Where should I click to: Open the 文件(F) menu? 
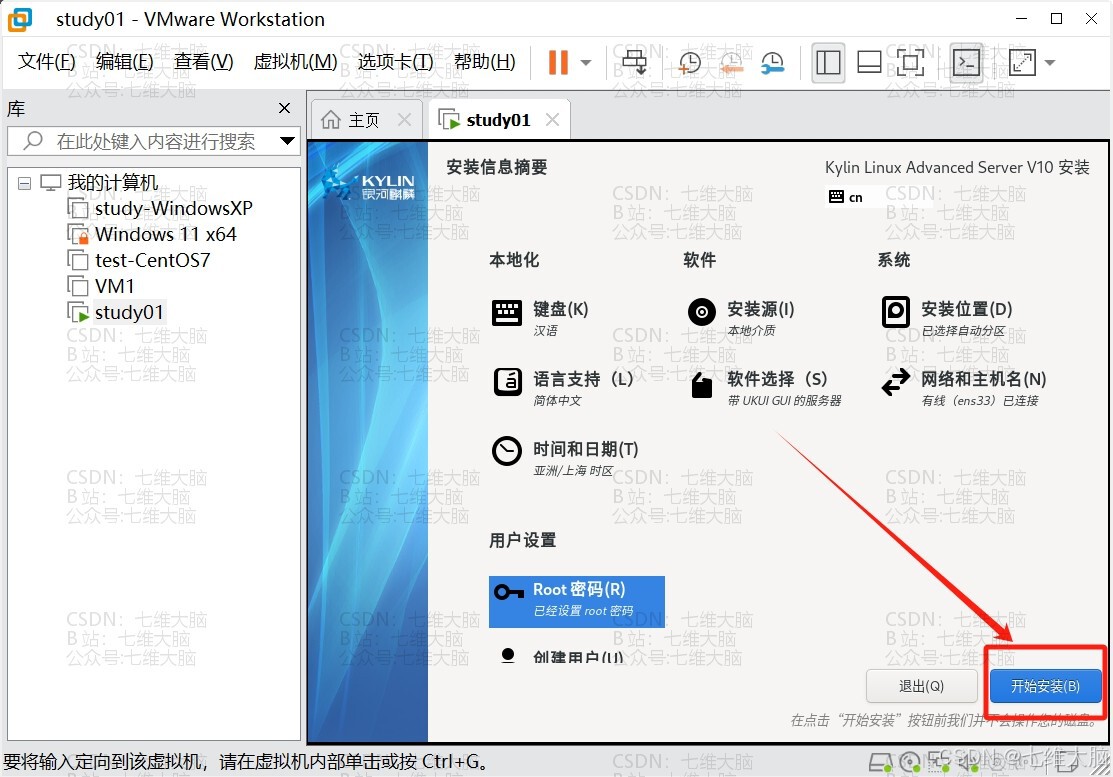tap(46, 62)
